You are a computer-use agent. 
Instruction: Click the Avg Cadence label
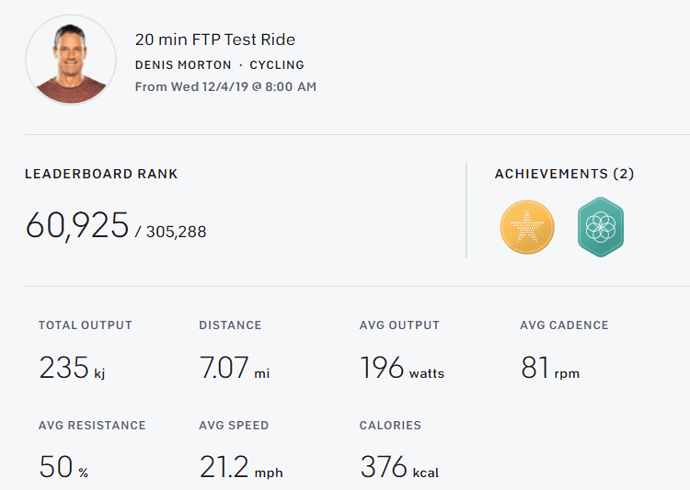pos(564,325)
